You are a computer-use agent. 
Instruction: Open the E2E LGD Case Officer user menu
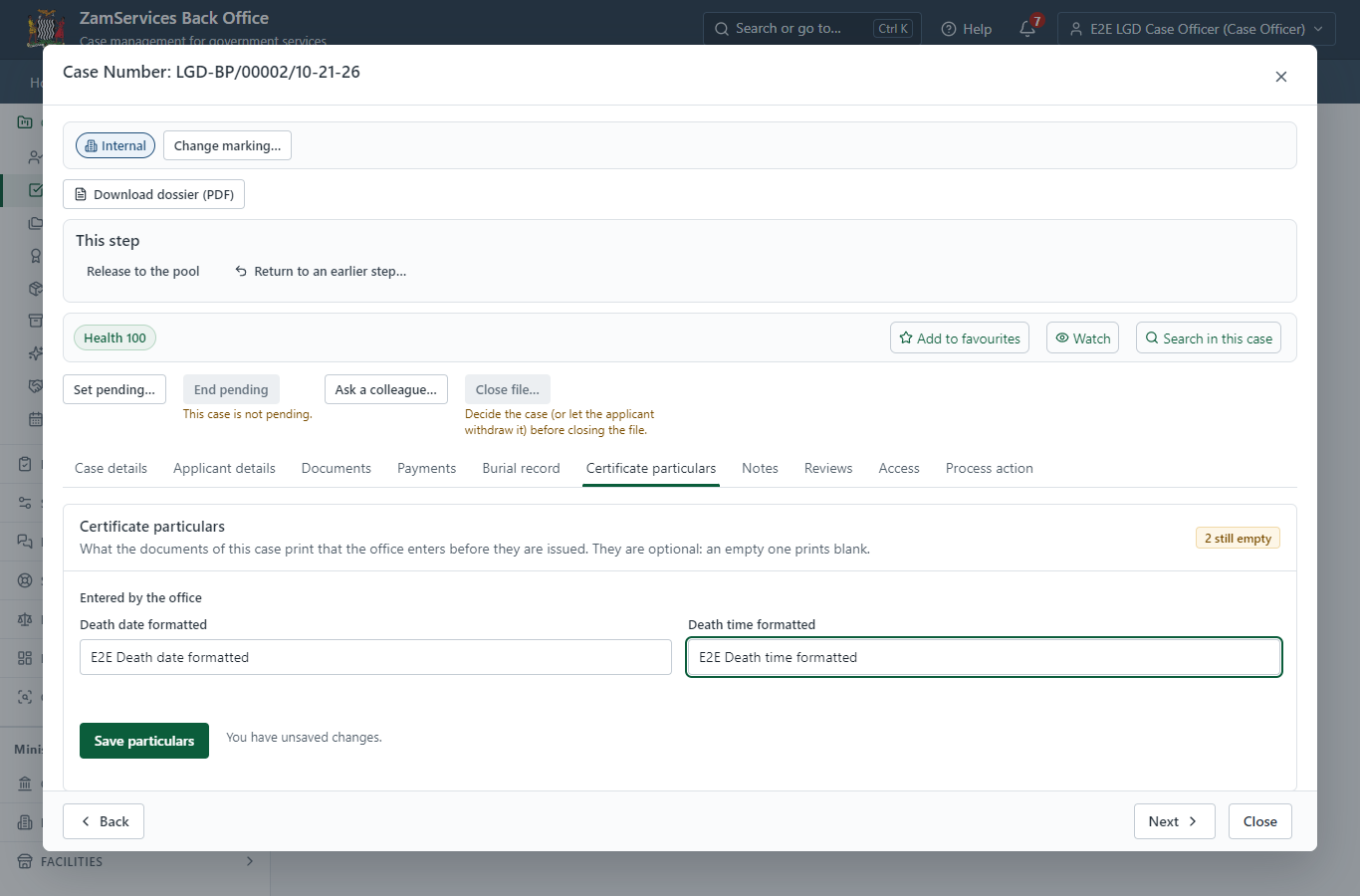tap(1196, 29)
